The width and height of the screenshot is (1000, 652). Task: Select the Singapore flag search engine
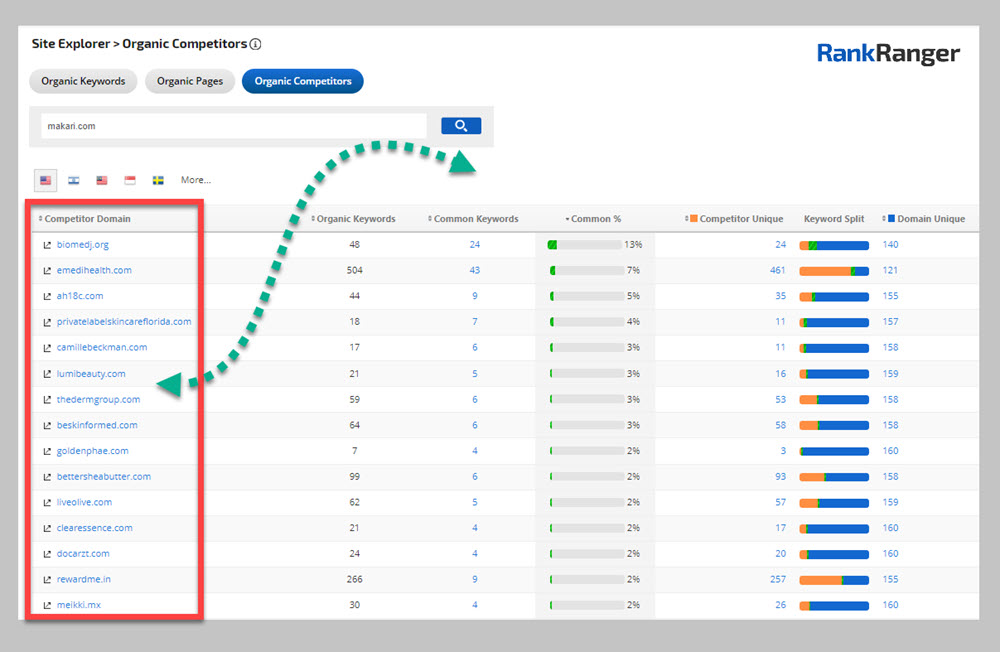point(130,180)
